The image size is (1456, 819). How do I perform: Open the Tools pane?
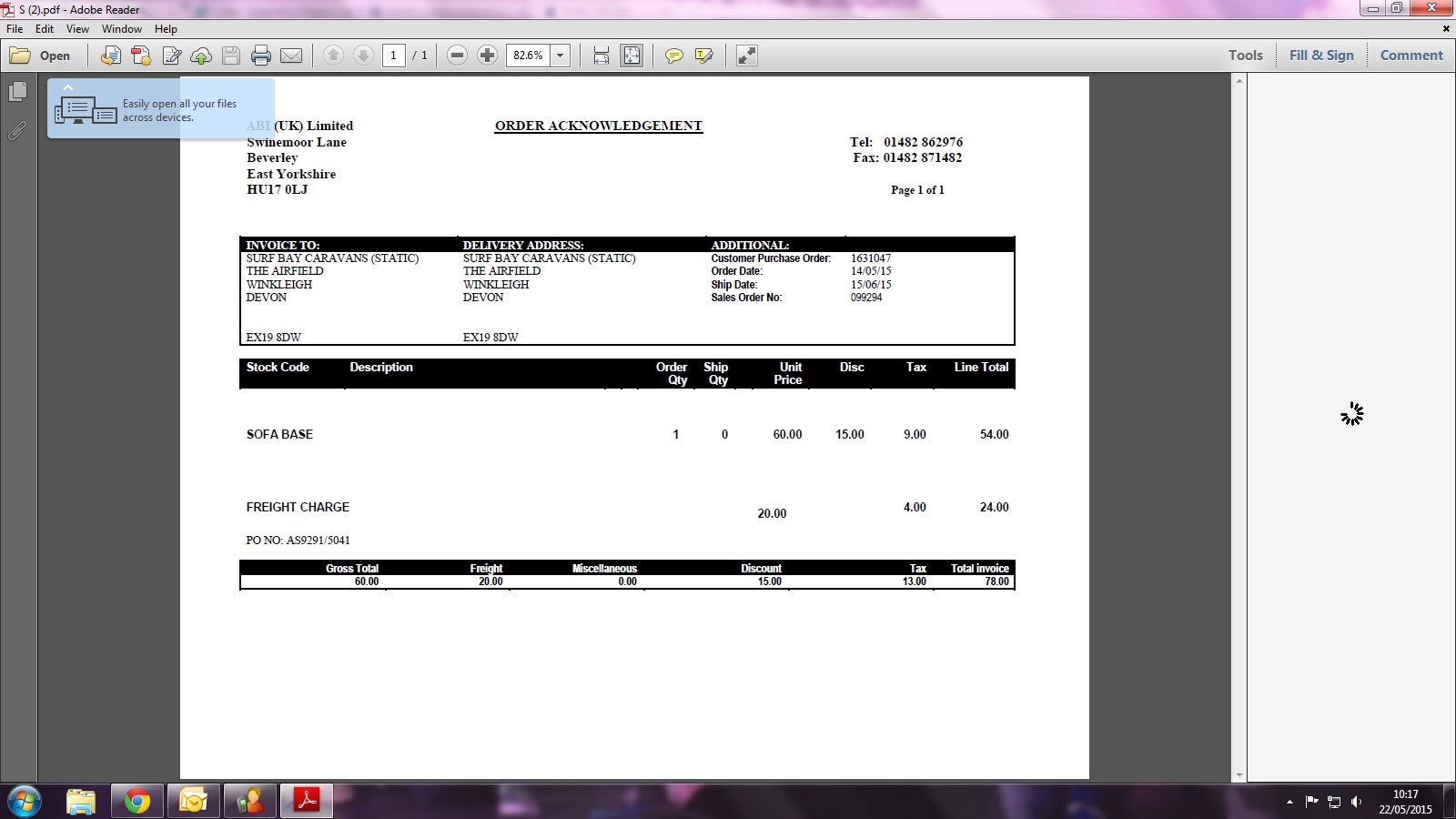pos(1246,56)
